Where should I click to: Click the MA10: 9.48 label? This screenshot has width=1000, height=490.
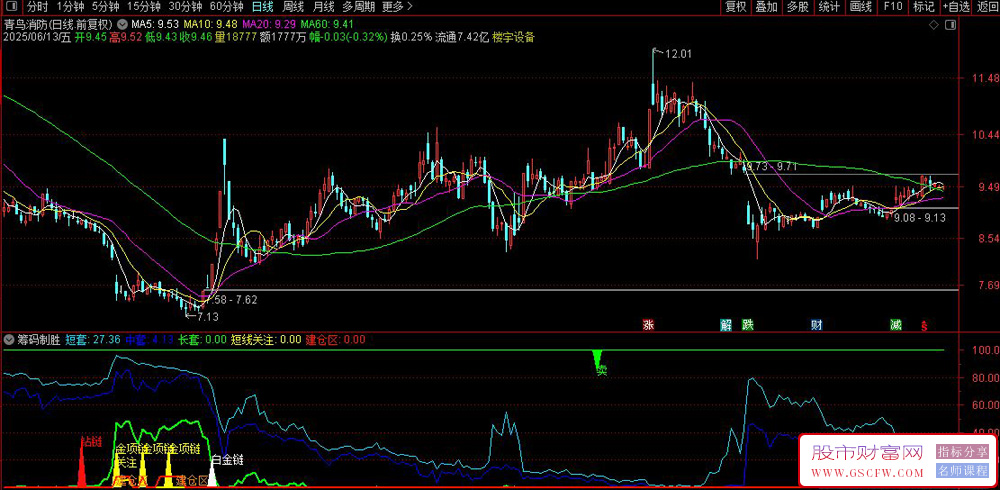210,24
